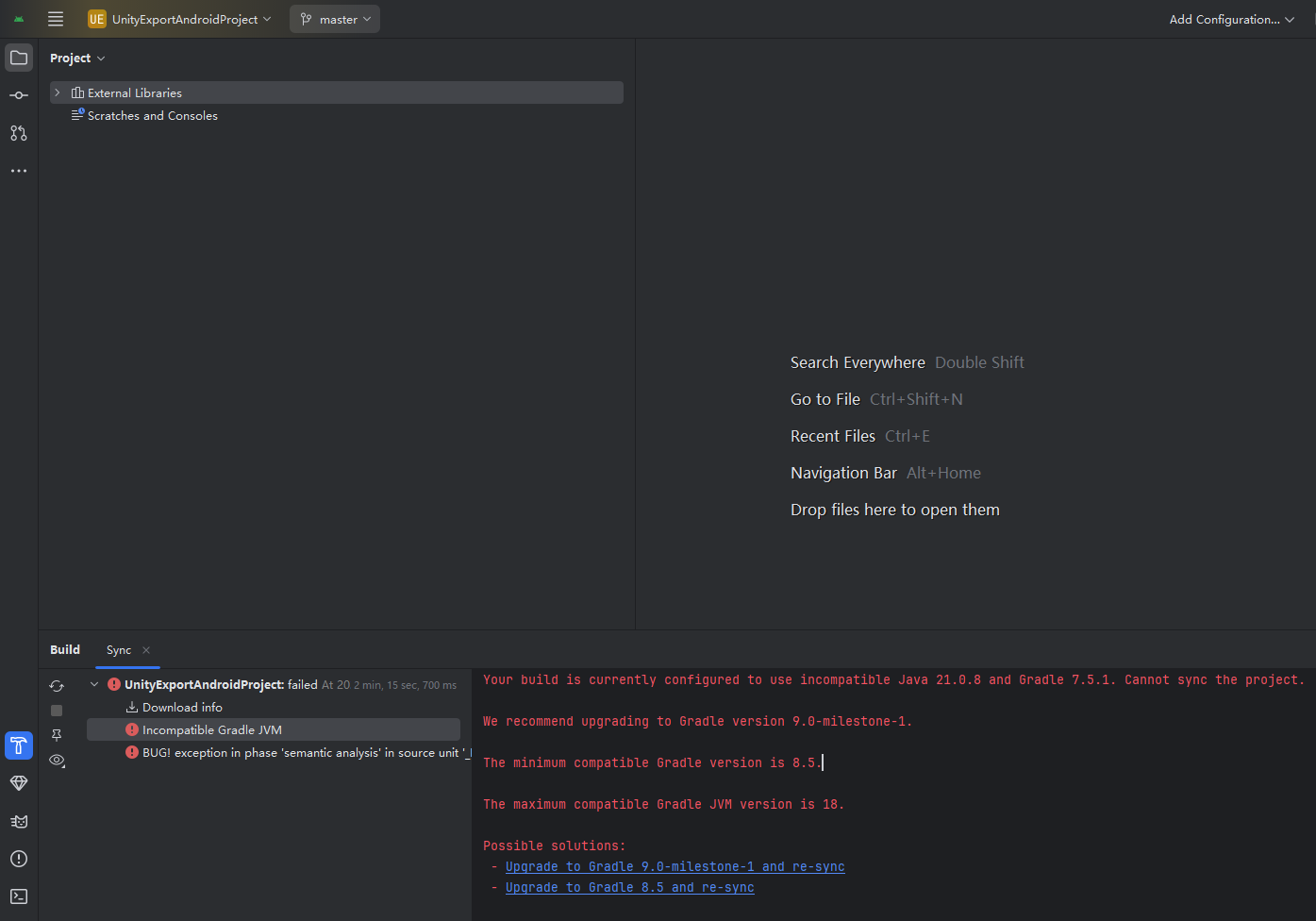Click the Android Studio logo icon
The width and height of the screenshot is (1316, 921).
(19, 19)
